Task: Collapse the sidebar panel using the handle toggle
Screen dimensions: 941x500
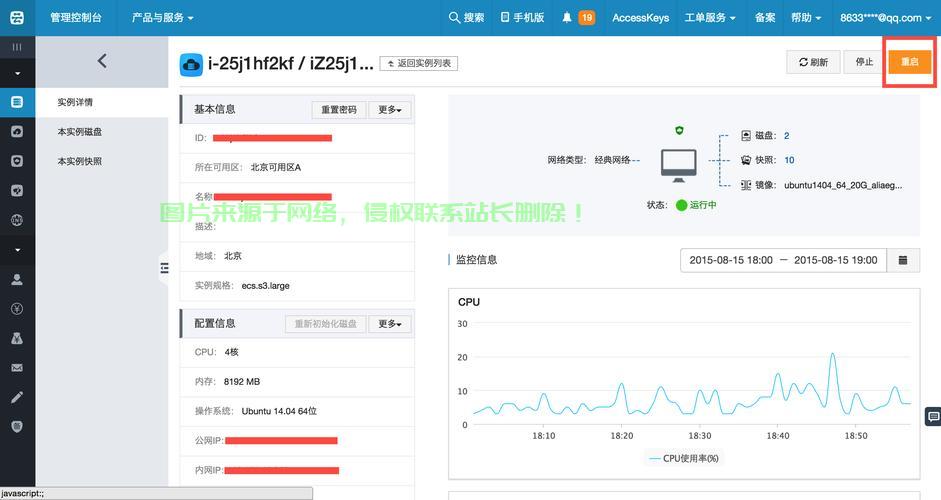Action: click(164, 268)
